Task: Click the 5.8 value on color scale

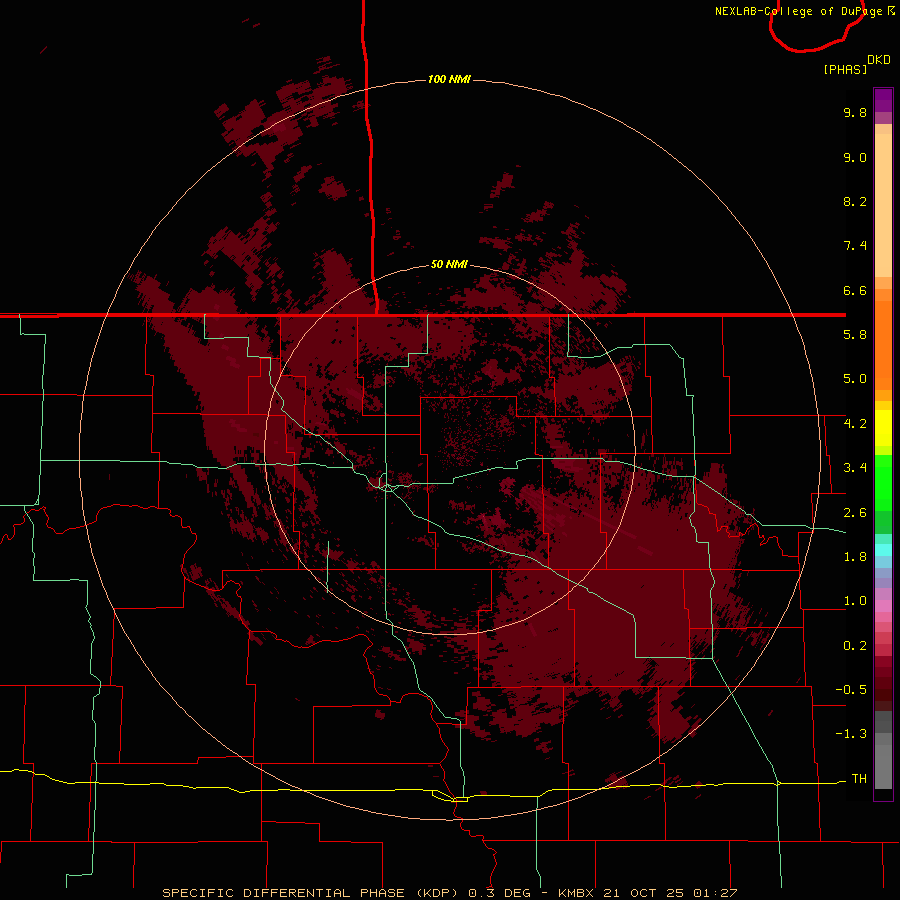Action: (855, 335)
